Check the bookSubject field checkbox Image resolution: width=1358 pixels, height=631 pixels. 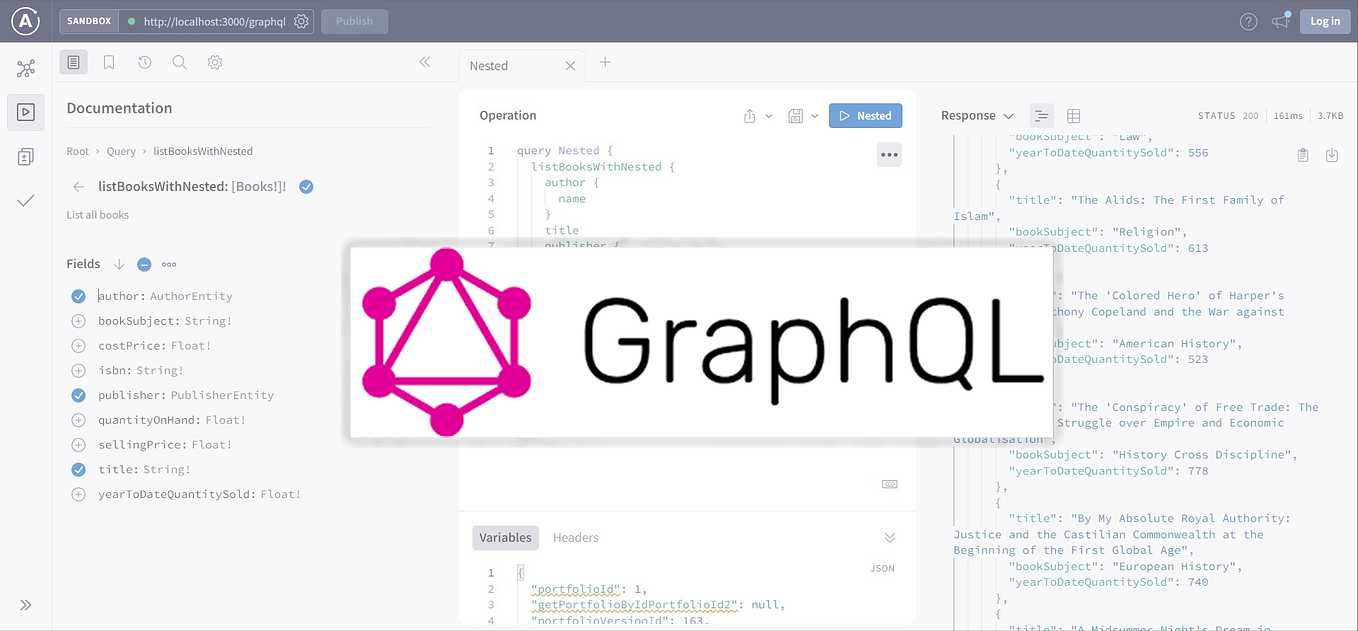tap(78, 321)
